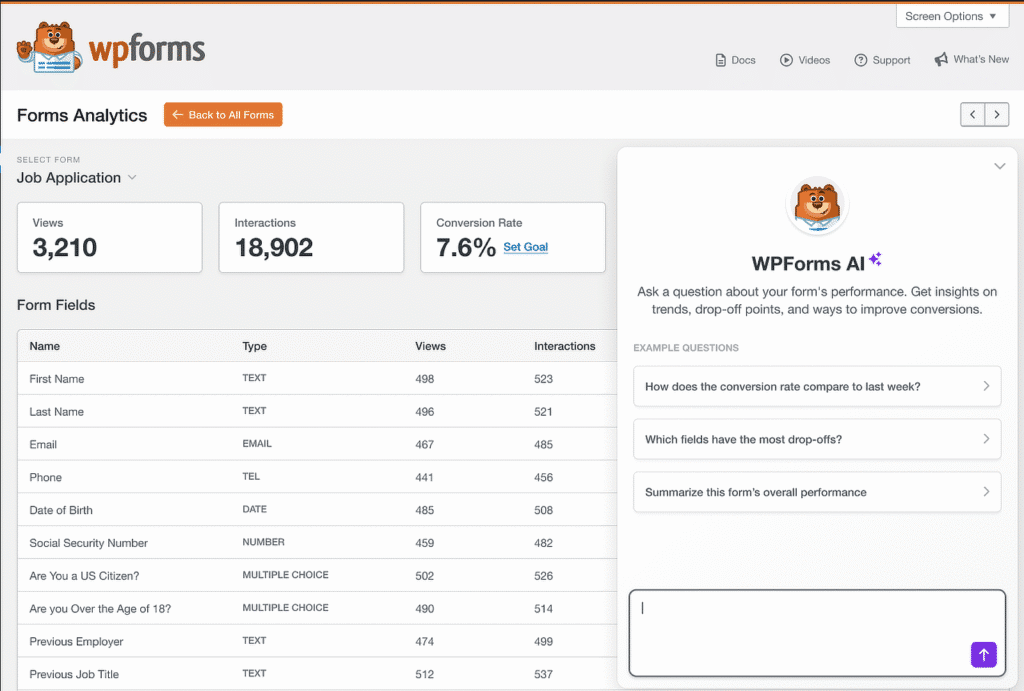
Task: Send question with purple arrow button
Action: click(x=984, y=654)
